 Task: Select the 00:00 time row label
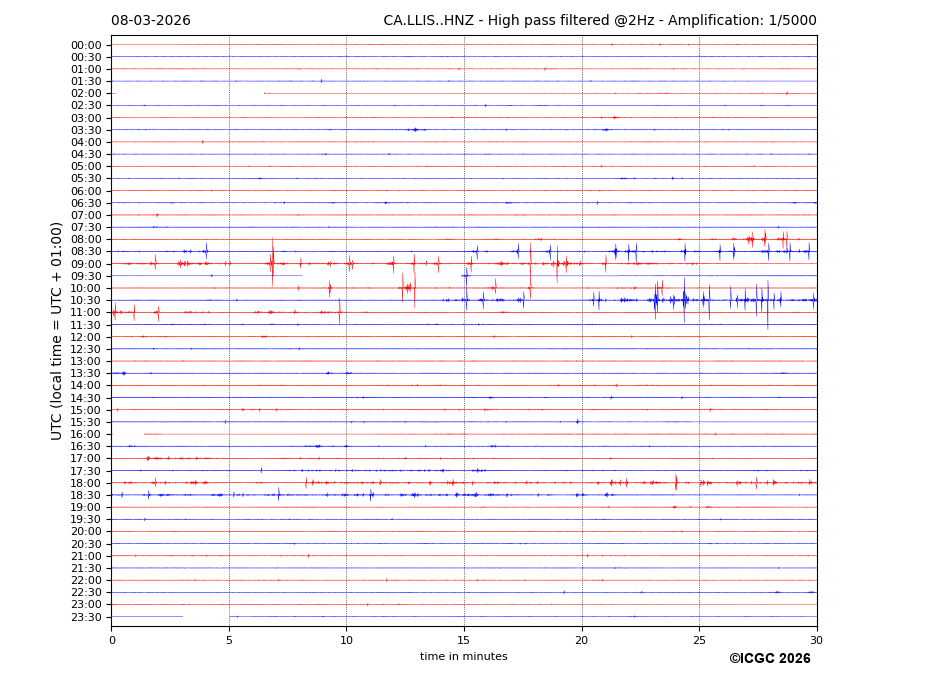[85, 45]
